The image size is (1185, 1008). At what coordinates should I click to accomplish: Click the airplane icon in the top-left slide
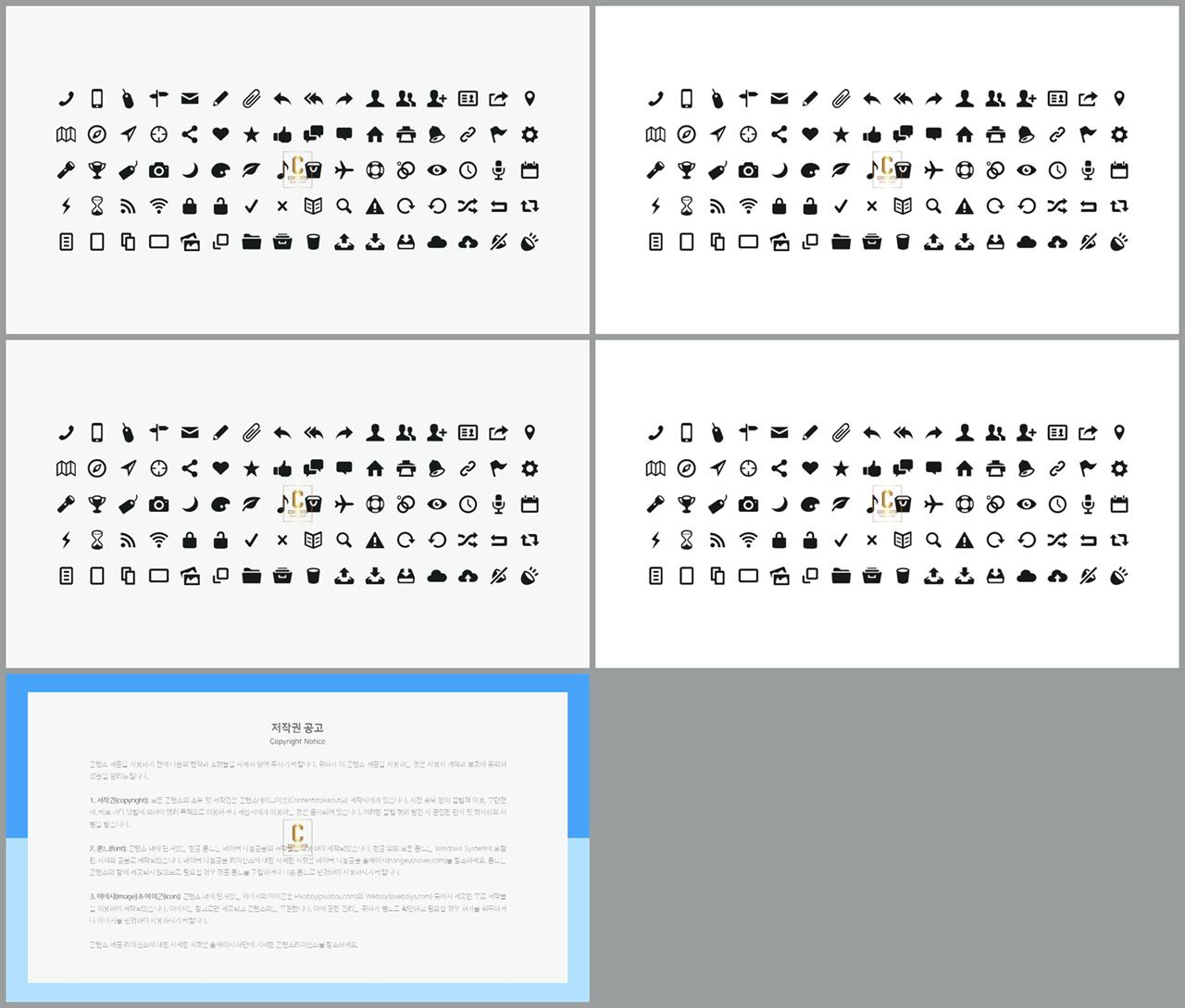point(344,170)
